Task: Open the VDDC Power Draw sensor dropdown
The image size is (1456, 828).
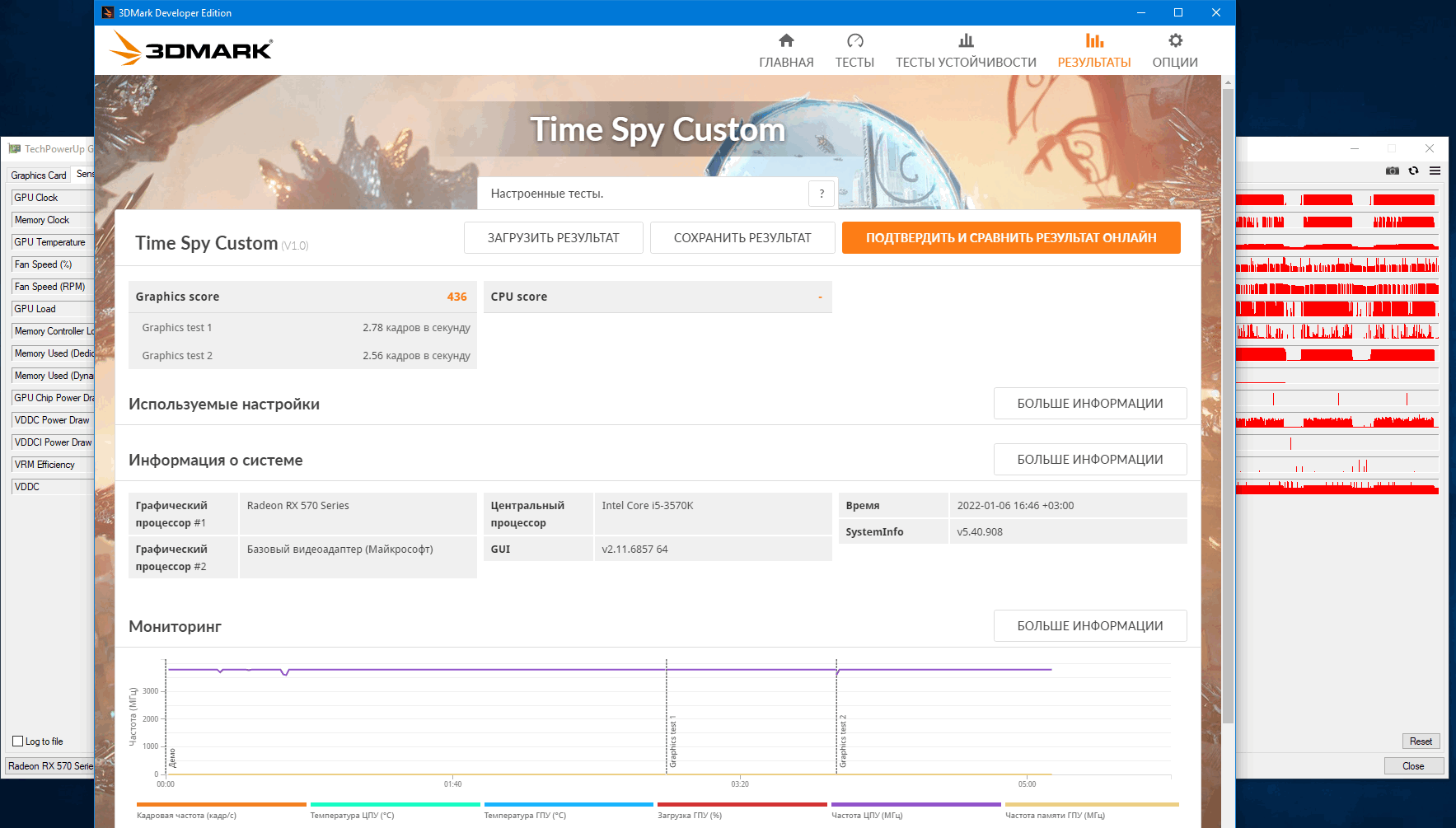Action: (x=53, y=420)
